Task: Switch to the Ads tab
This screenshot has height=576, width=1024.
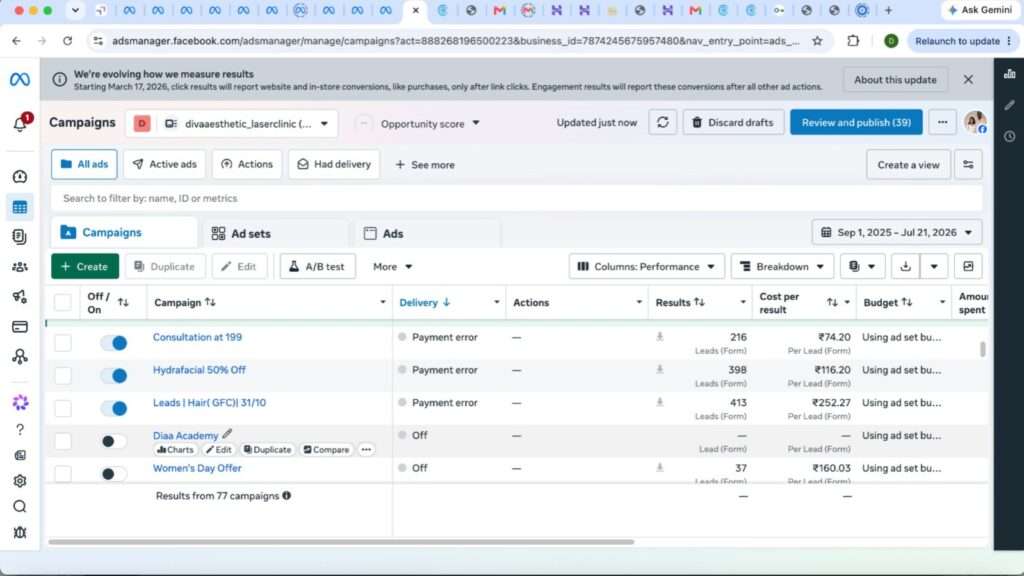Action: [x=428, y=233]
